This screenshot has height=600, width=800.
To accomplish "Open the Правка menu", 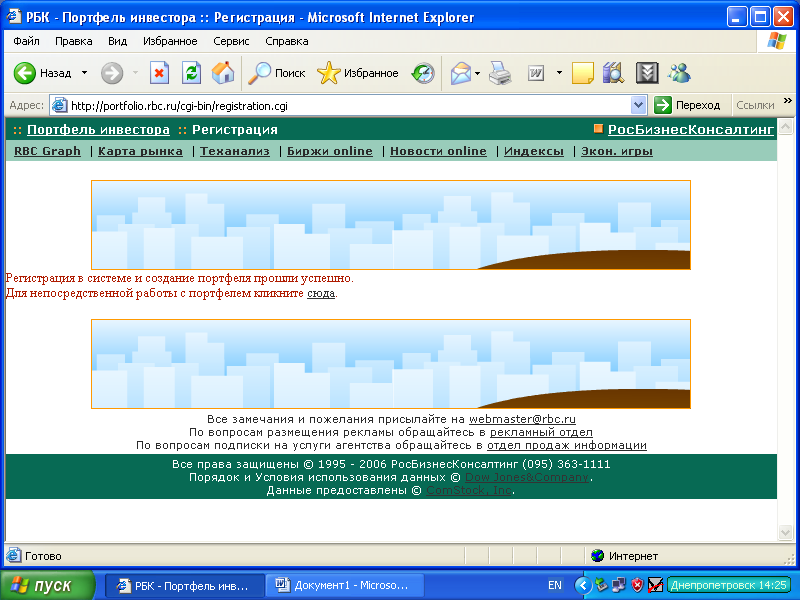I will (x=73, y=41).
